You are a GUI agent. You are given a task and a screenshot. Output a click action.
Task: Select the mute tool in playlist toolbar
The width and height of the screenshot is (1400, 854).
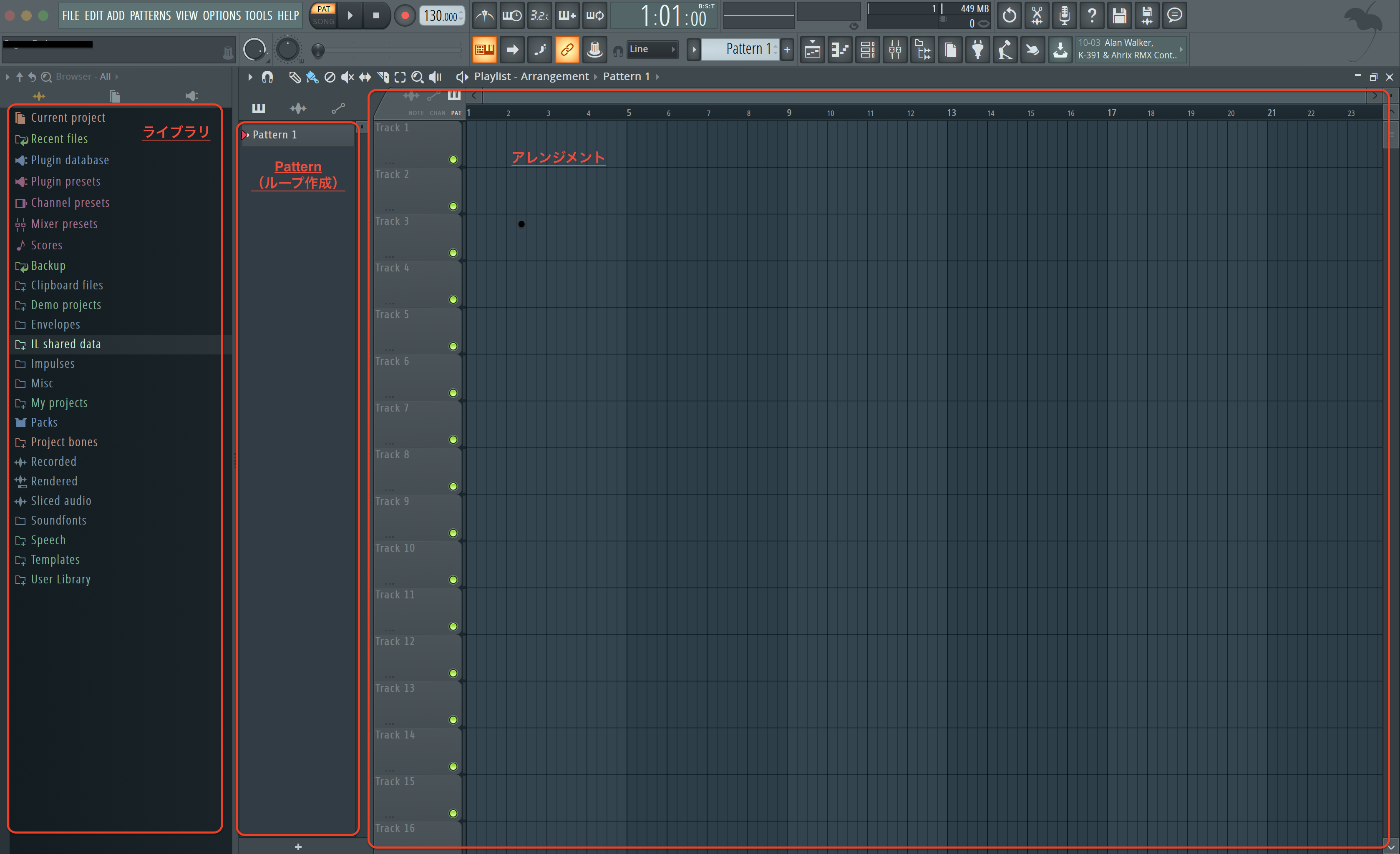click(x=347, y=77)
